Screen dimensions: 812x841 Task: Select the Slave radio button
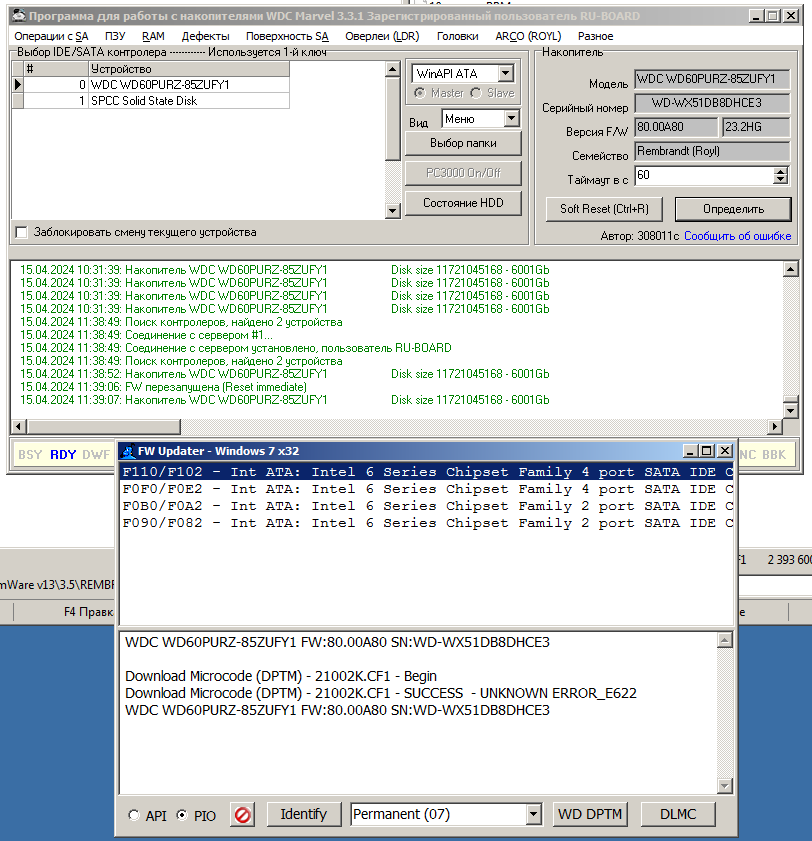[476, 93]
